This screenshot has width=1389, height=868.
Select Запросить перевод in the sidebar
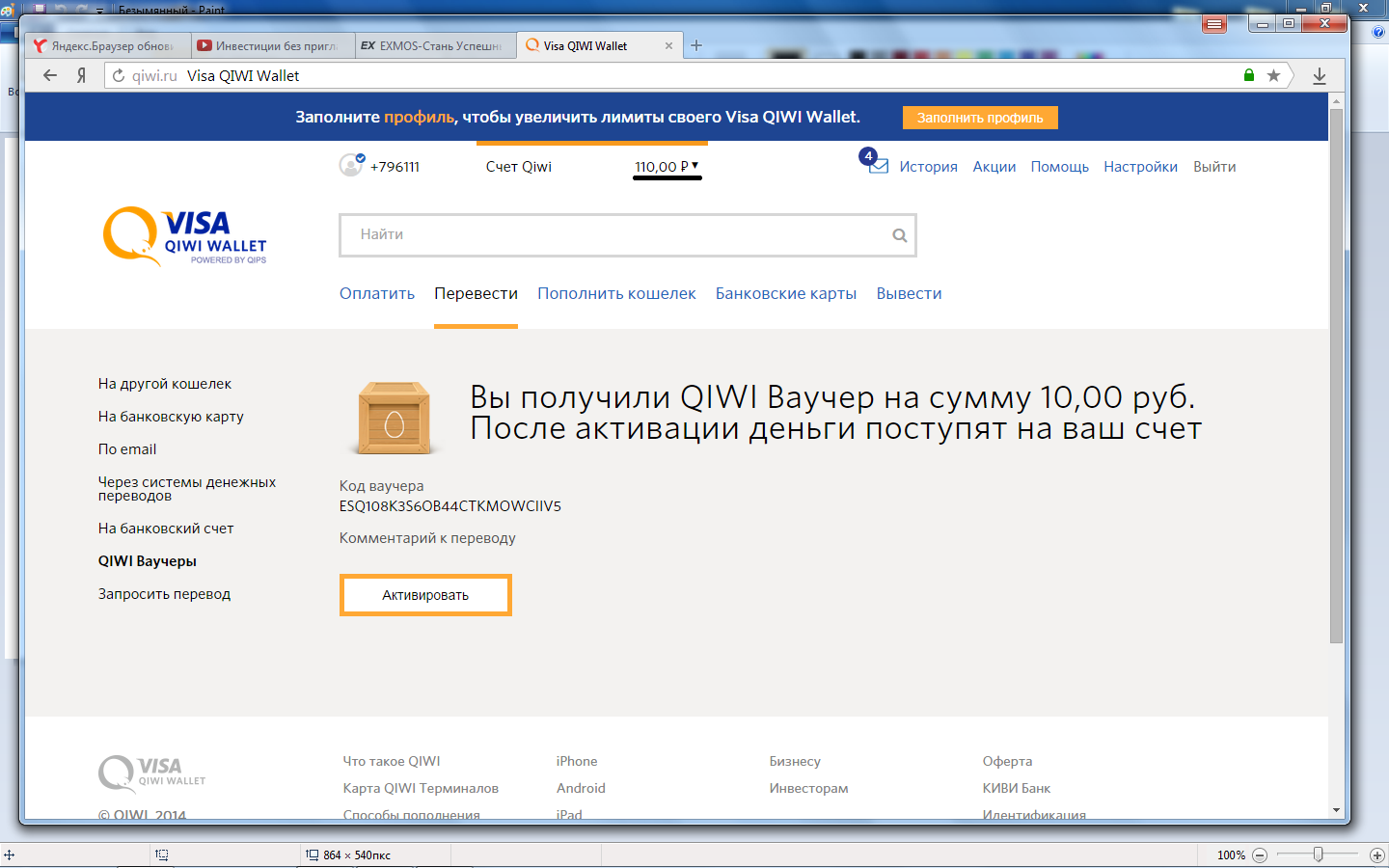coord(164,594)
